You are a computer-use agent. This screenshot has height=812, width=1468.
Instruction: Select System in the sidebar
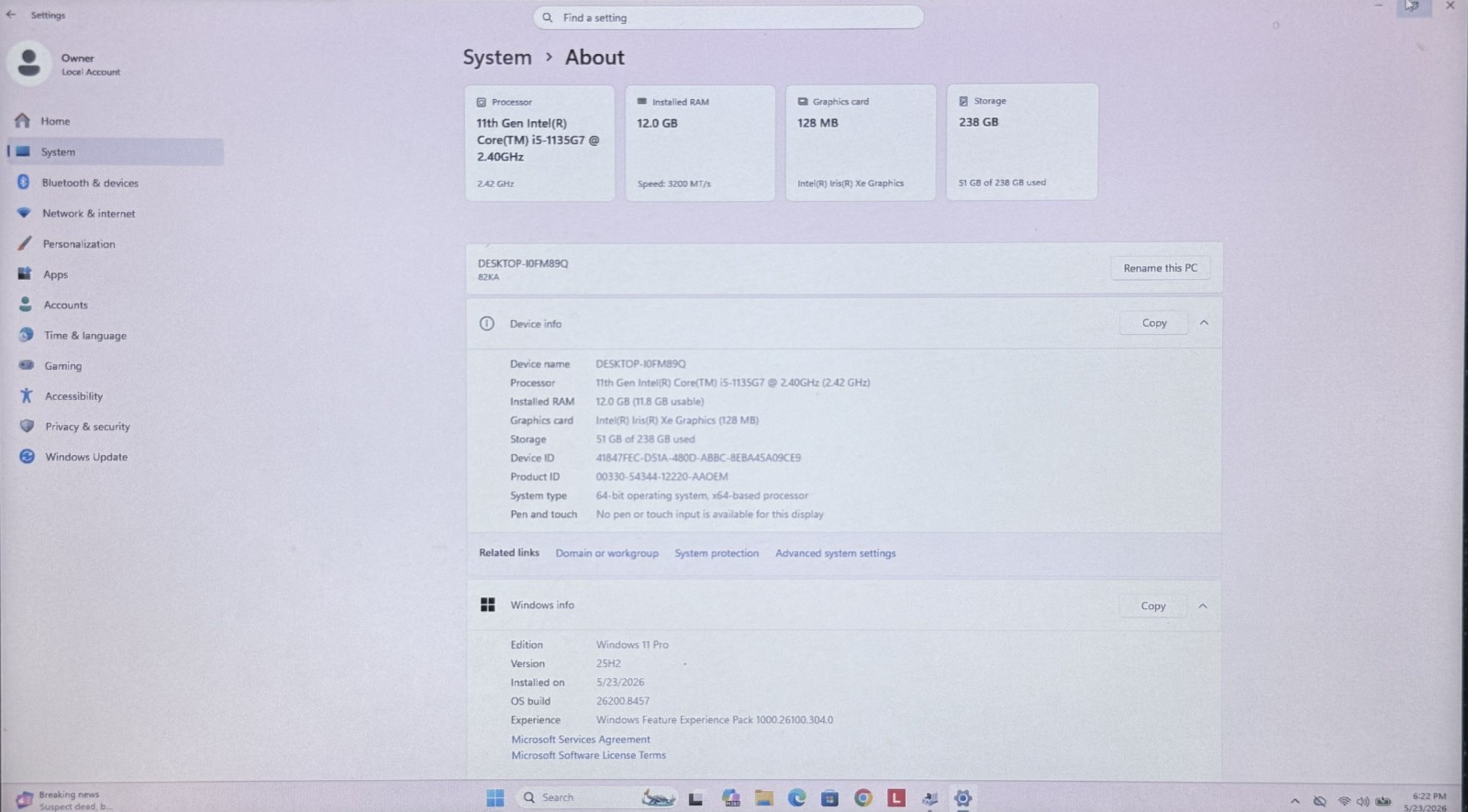coord(115,151)
